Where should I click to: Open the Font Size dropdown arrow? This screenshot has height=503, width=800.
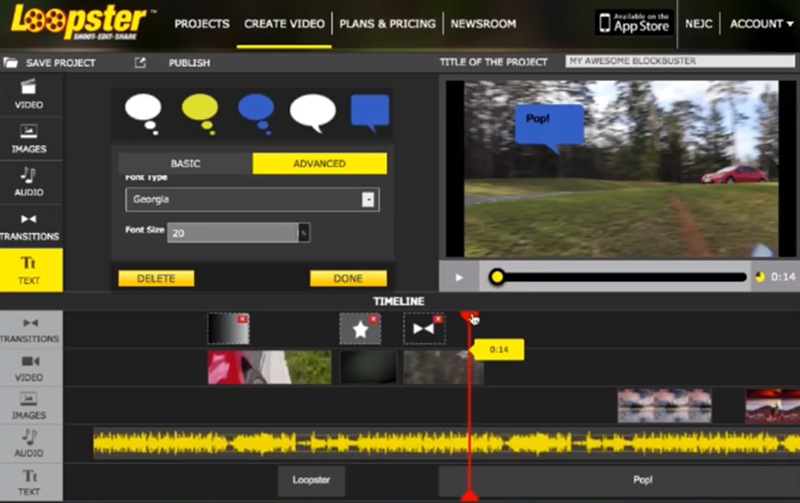(304, 233)
